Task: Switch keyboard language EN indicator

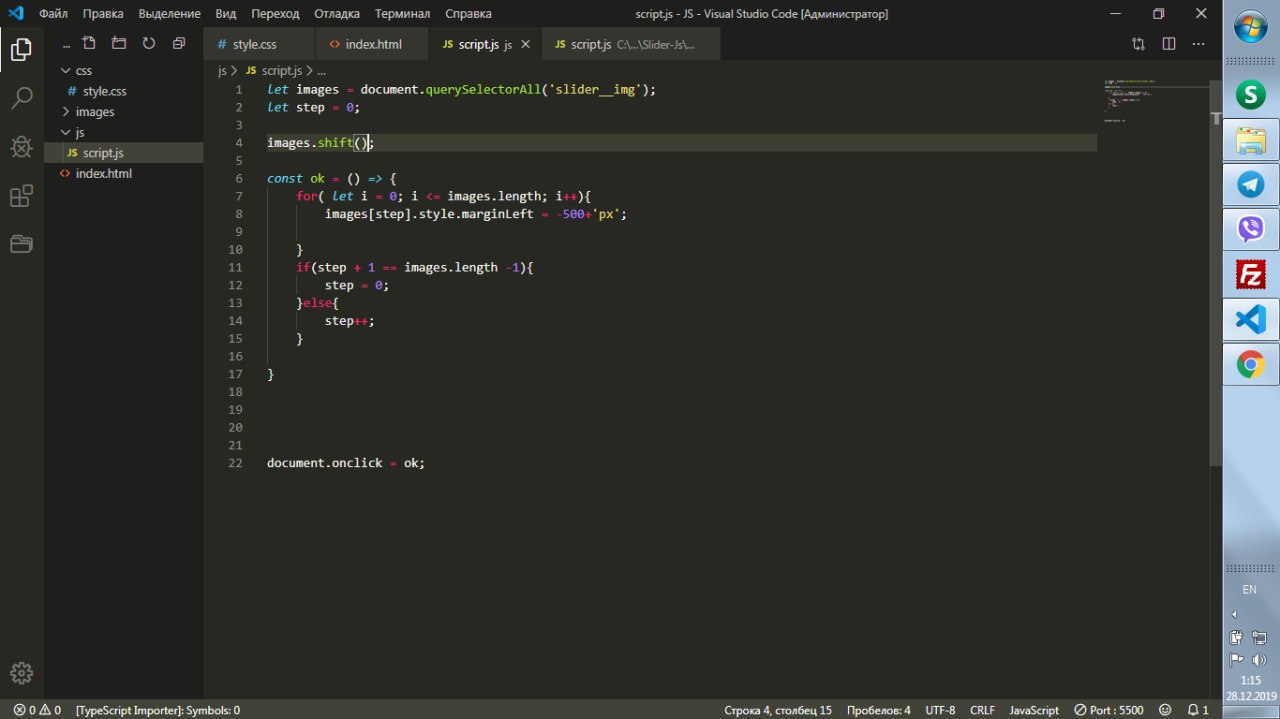Action: pyautogui.click(x=1249, y=589)
